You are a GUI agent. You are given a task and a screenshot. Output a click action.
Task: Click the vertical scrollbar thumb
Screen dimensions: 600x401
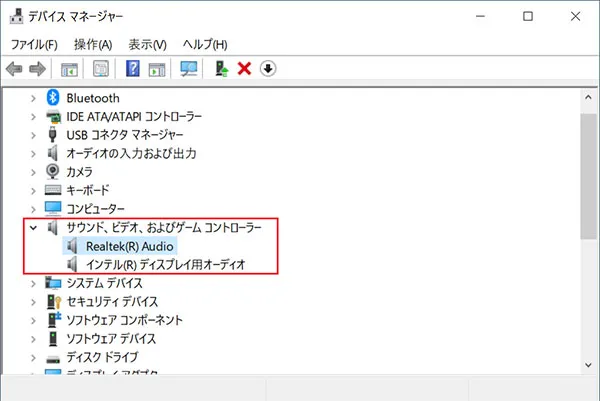(x=588, y=176)
